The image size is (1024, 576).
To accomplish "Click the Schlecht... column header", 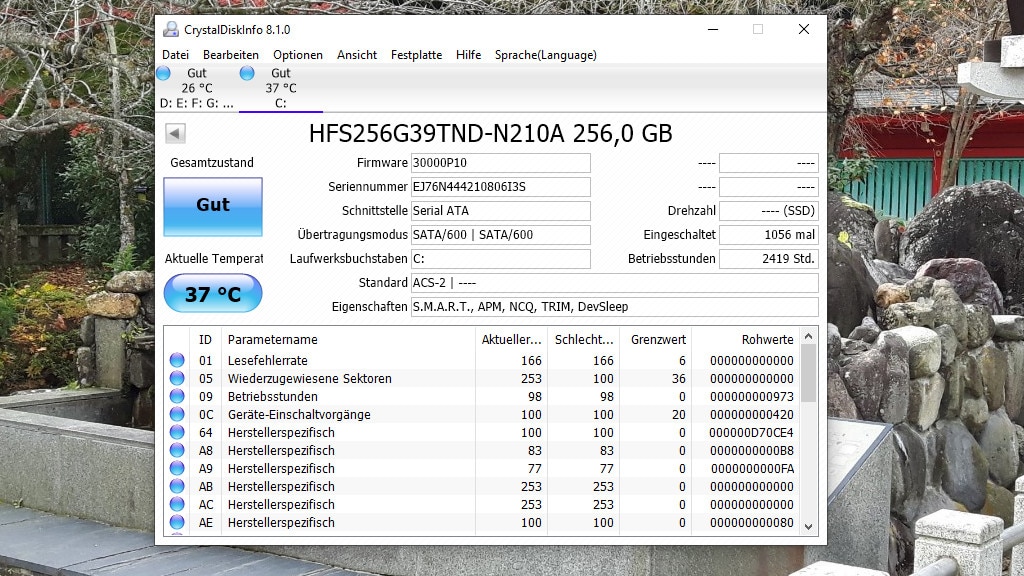I will [583, 340].
